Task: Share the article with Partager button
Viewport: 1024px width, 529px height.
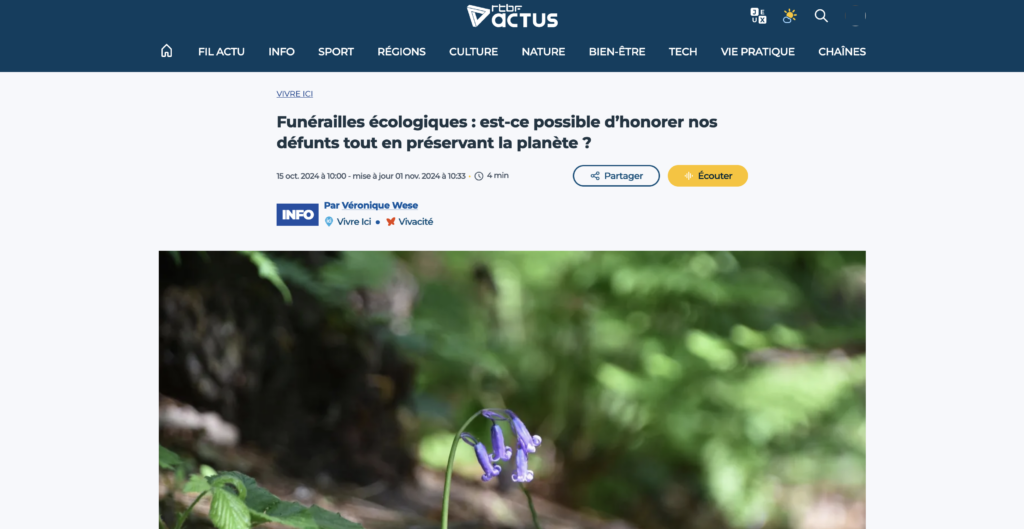Action: click(x=616, y=176)
